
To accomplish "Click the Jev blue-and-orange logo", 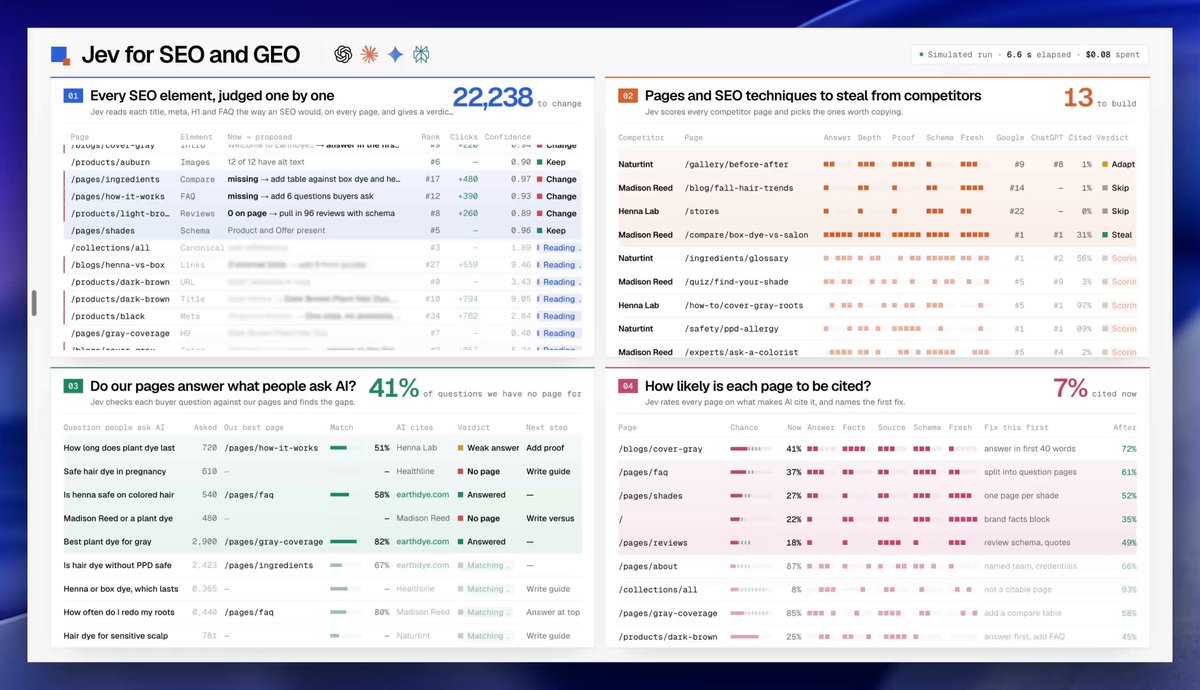I will 60,55.
